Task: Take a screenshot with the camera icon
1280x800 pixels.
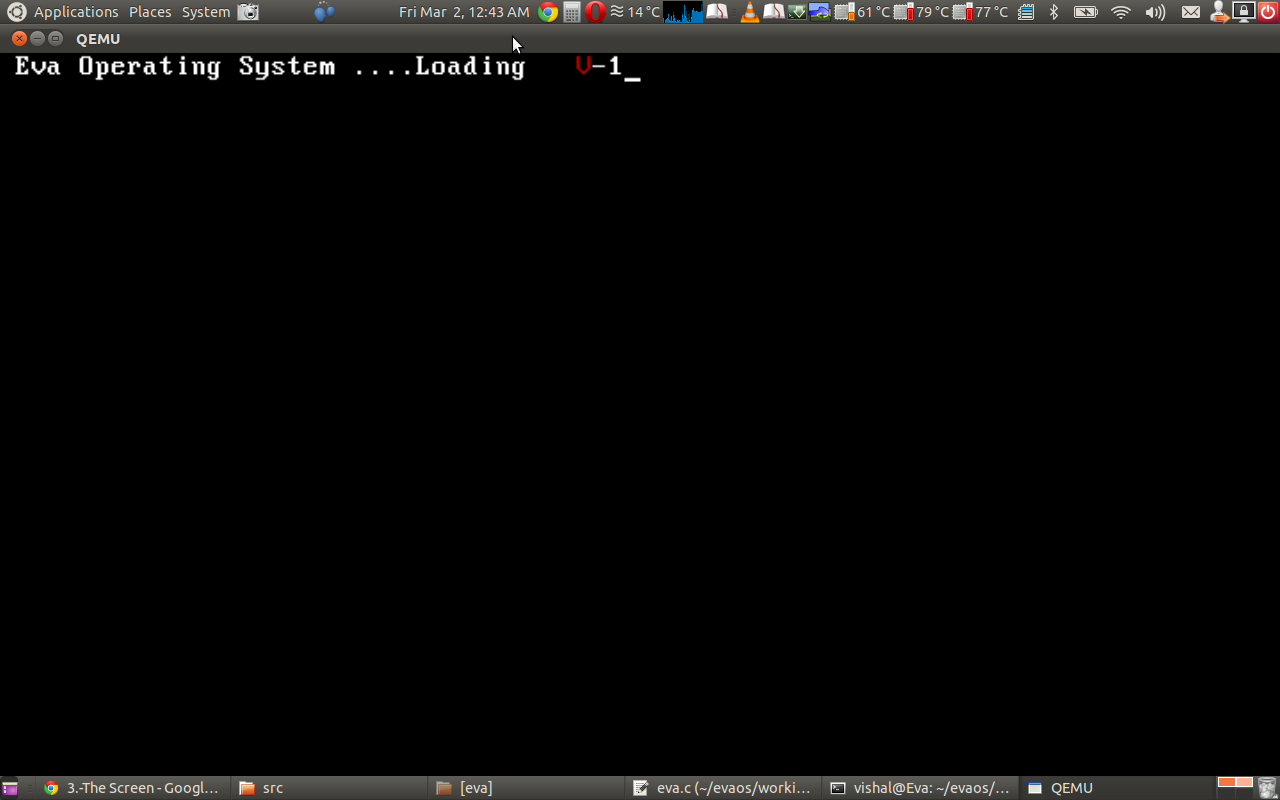Action: click(x=247, y=12)
